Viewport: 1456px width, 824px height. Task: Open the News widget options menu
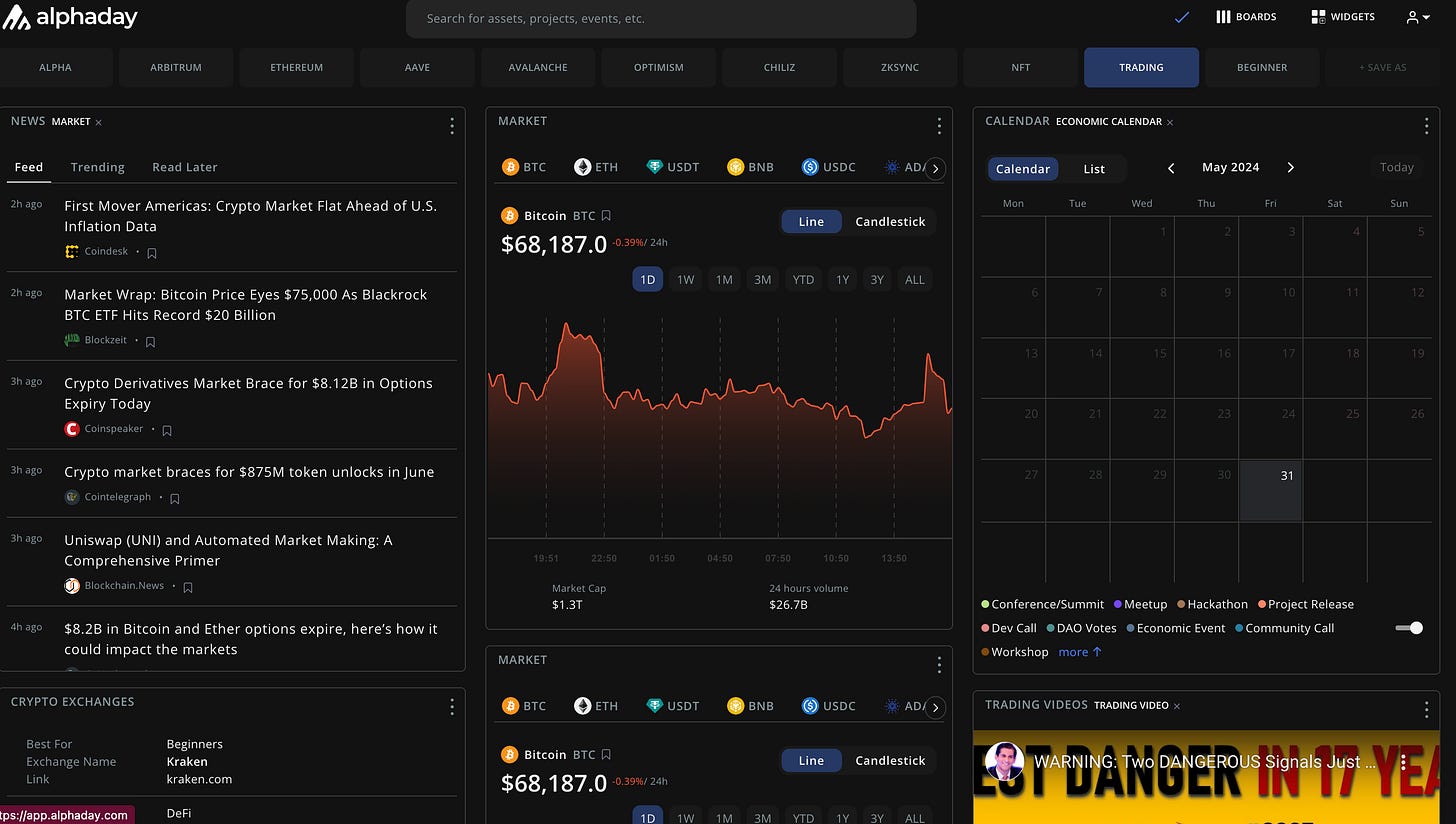tap(452, 125)
